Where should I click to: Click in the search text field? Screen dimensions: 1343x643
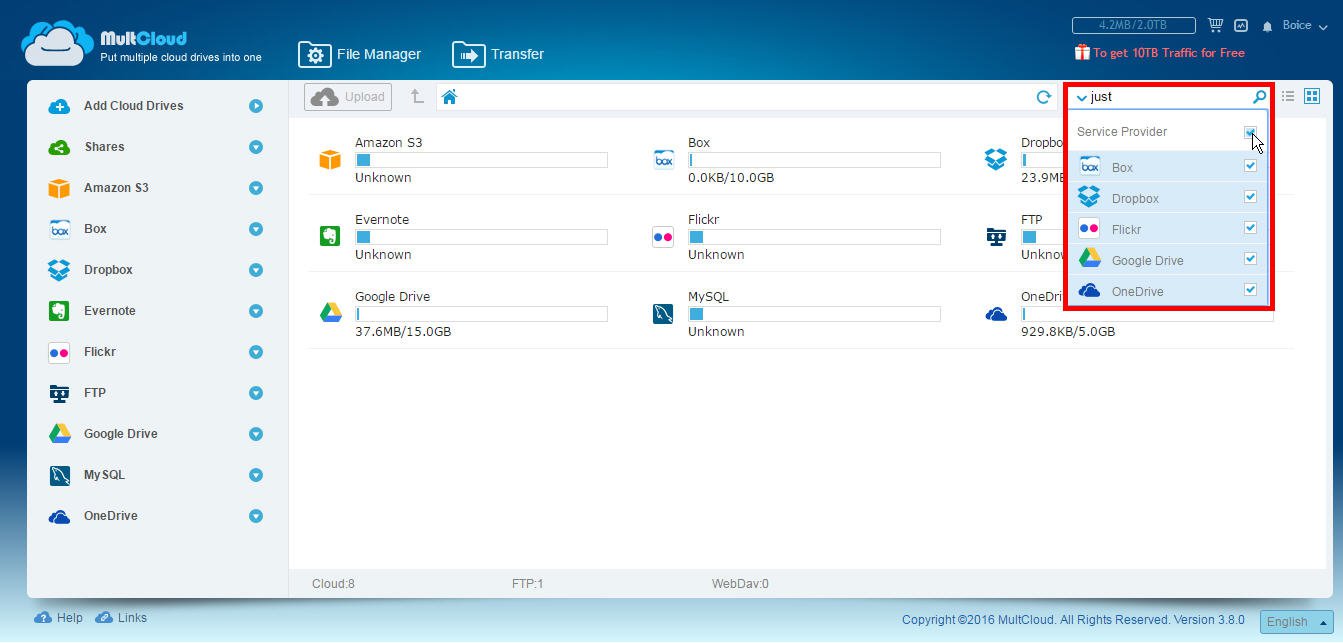[x=1165, y=97]
